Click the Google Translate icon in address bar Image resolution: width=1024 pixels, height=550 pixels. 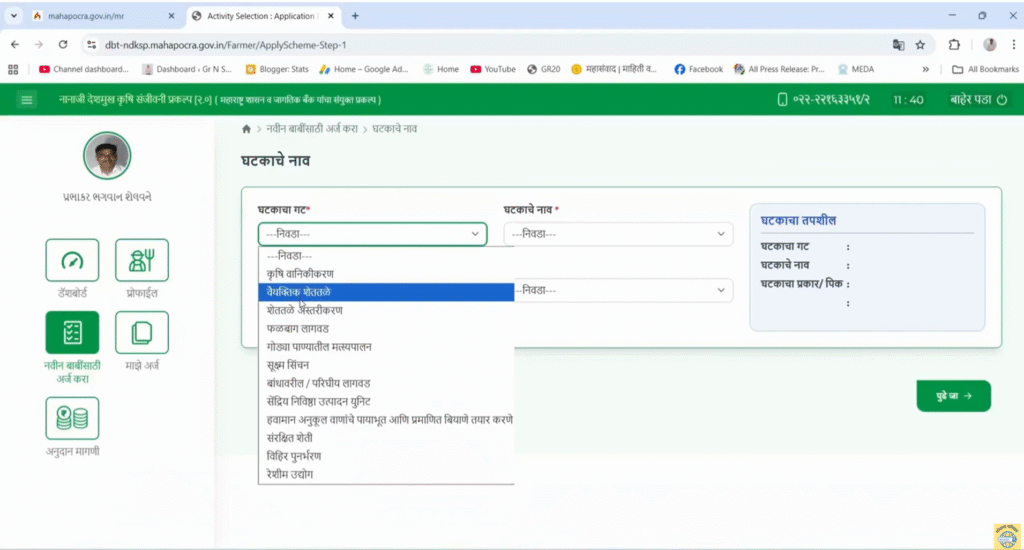[x=898, y=45]
